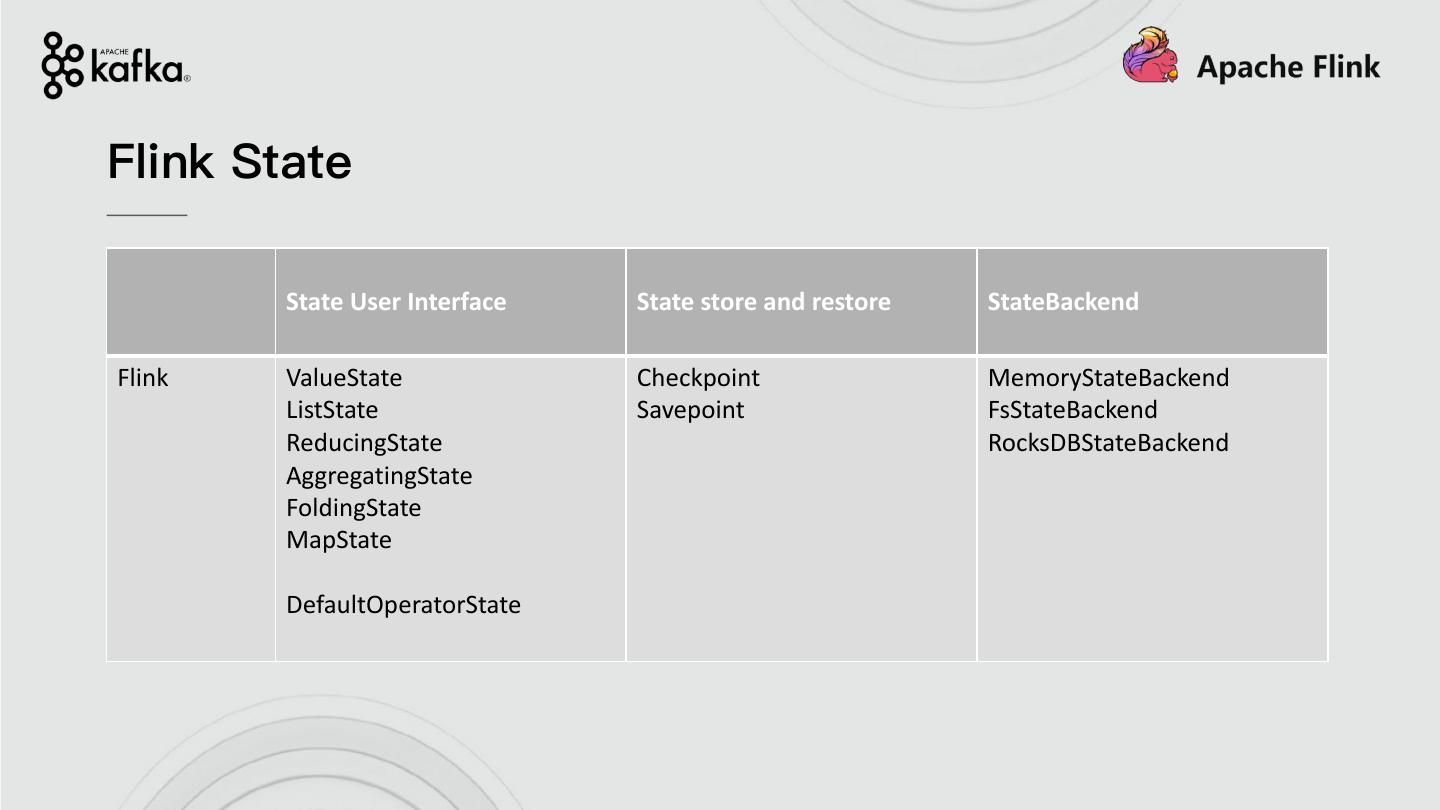Screen dimensions: 1440x810
Task: Click the State store and restore header
Action: tap(763, 302)
